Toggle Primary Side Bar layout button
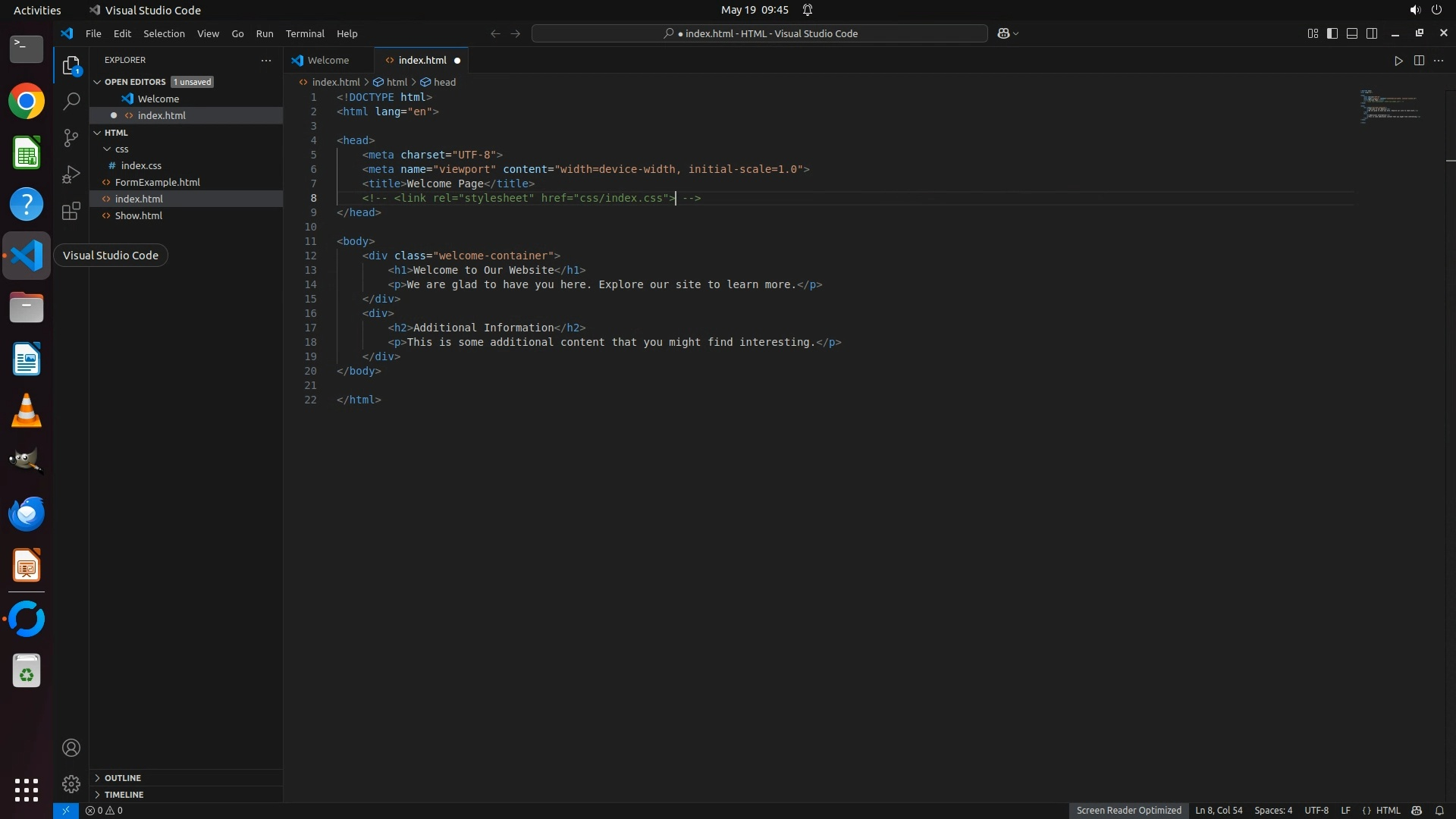The width and height of the screenshot is (1456, 819). pos(1332,33)
